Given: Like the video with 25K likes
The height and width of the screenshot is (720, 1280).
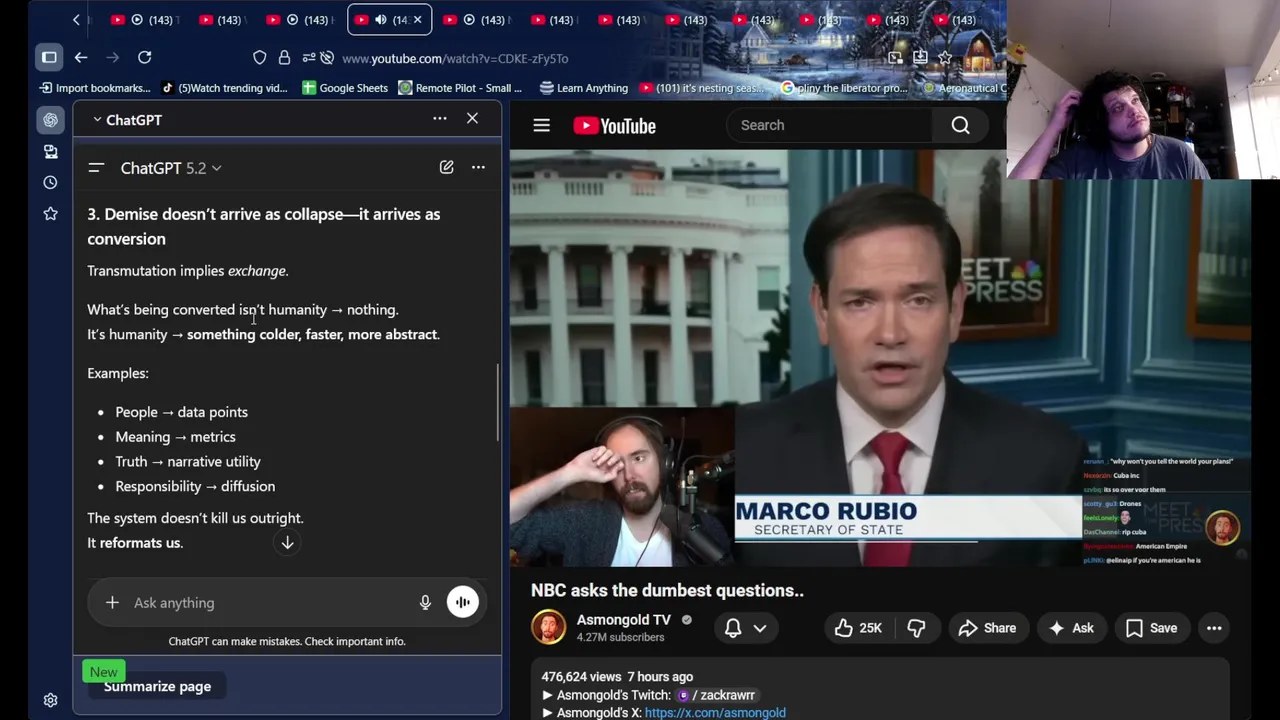Looking at the screenshot, I should (858, 628).
